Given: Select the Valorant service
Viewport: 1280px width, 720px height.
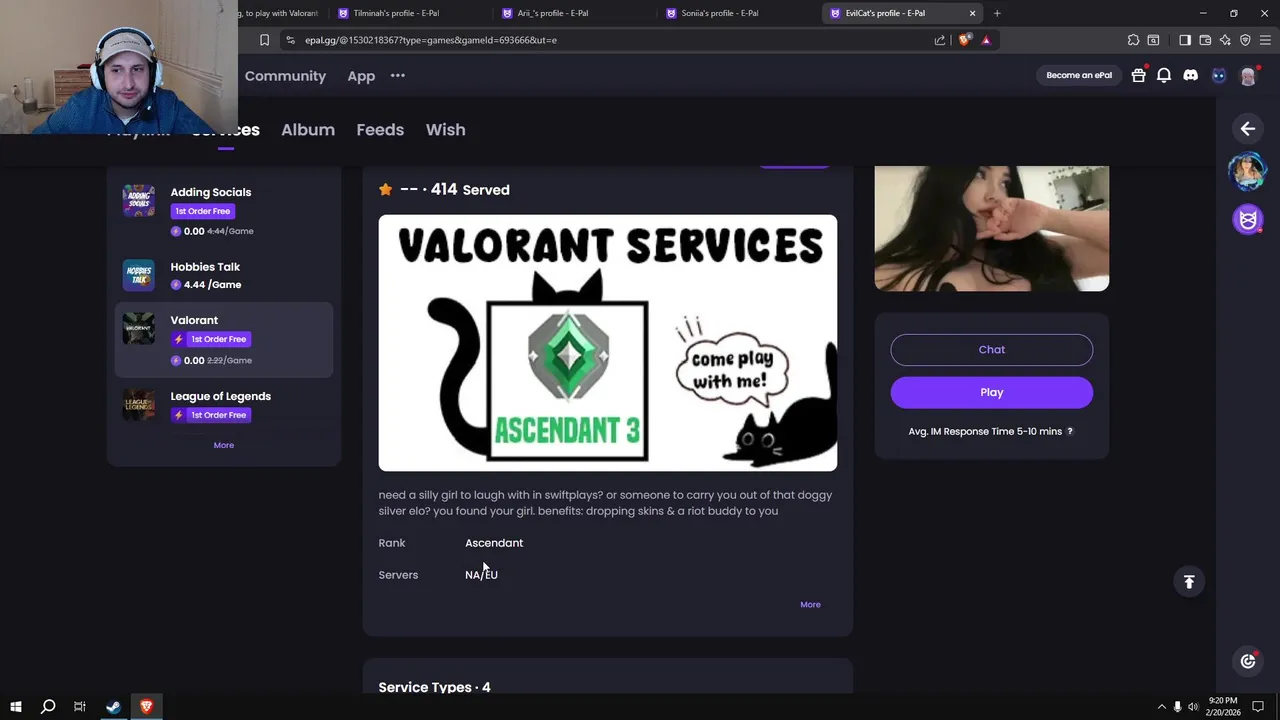Looking at the screenshot, I should (224, 340).
